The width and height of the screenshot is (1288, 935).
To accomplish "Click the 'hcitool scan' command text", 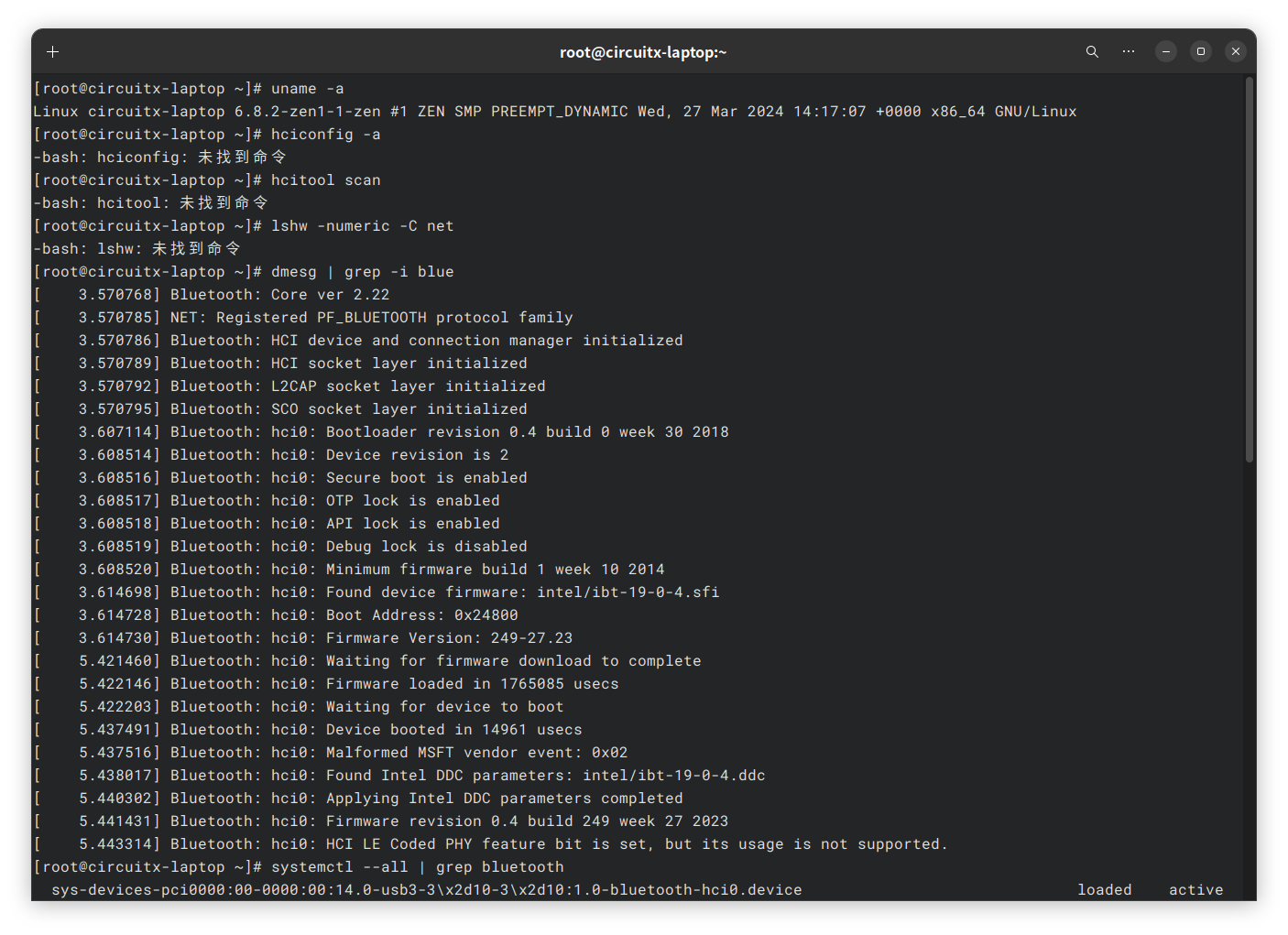I will (325, 180).
